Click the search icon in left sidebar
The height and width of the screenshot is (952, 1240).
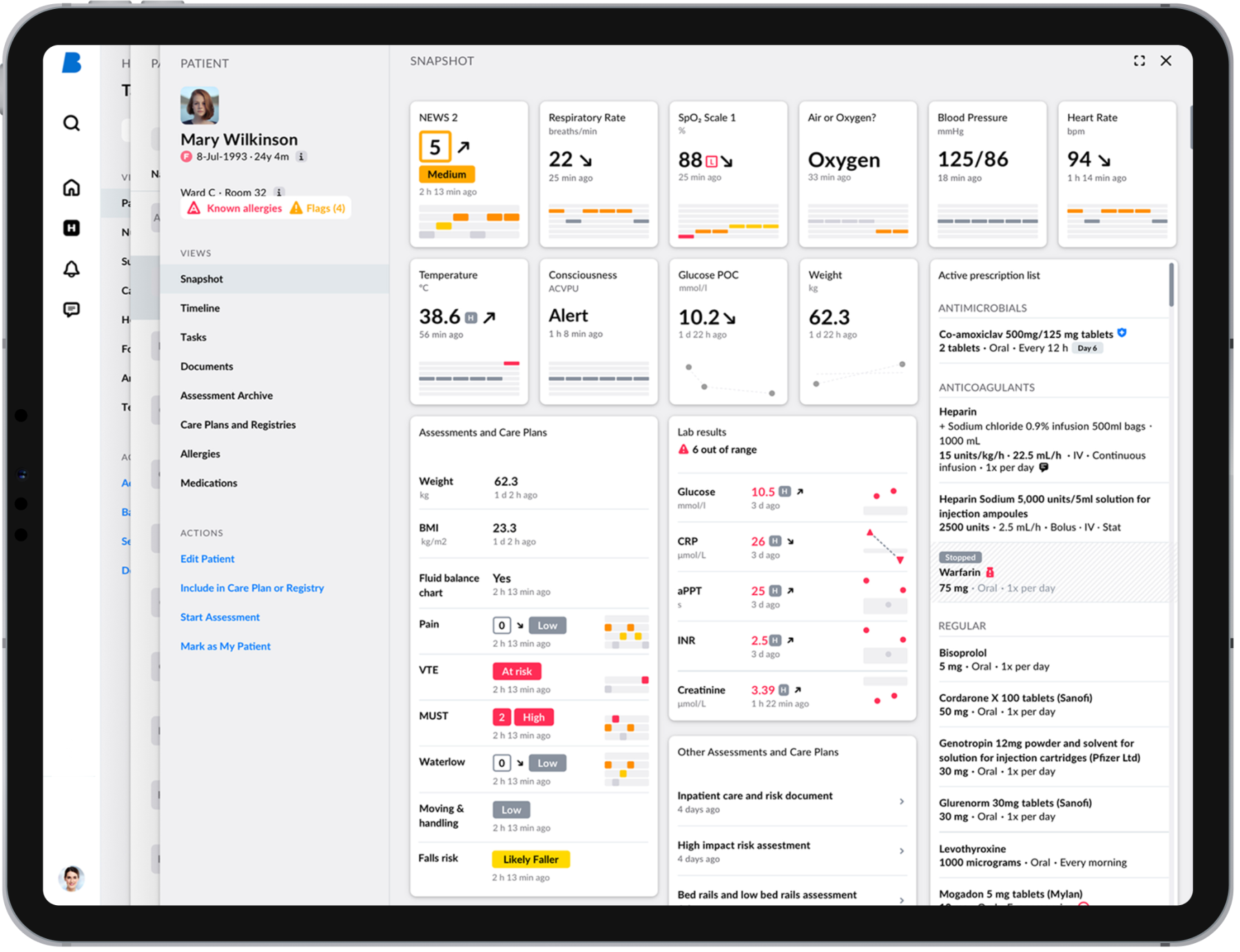click(72, 123)
